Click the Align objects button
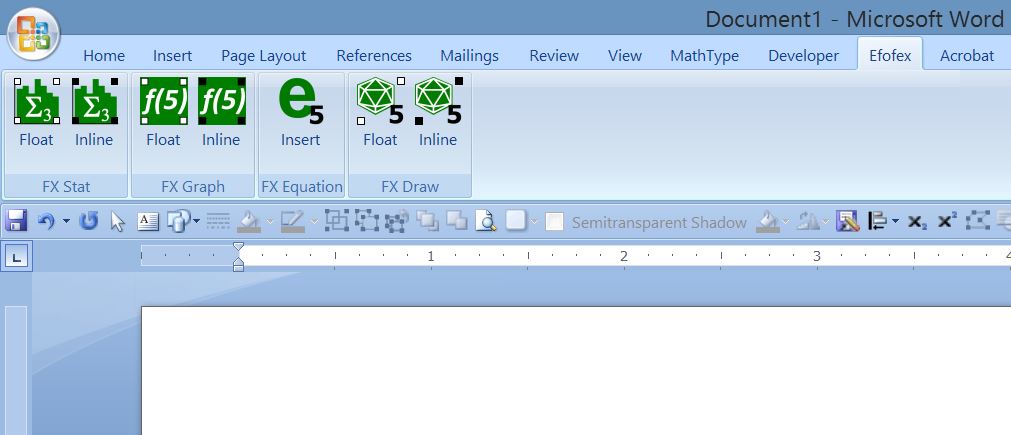The image size is (1011, 435). (x=878, y=222)
